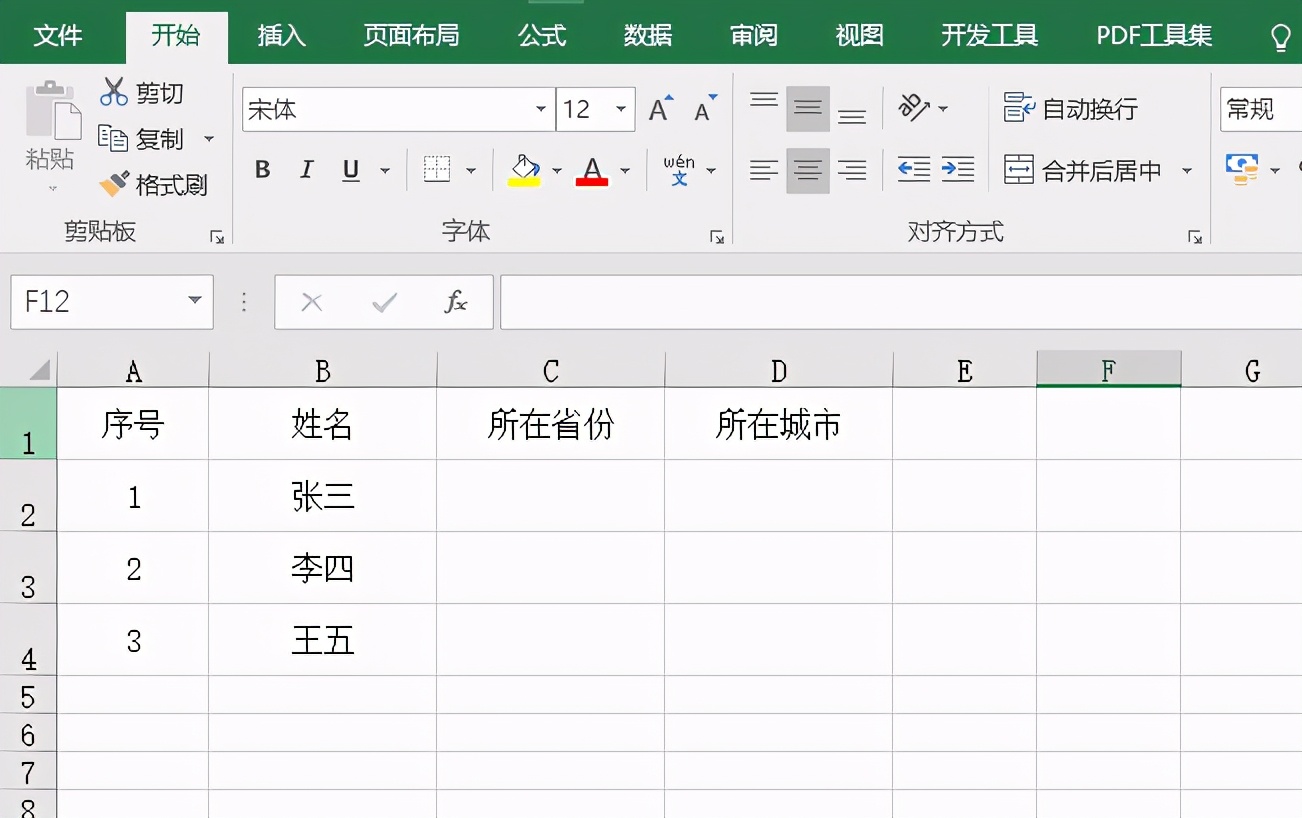Select the cell containing 张三
1302x818 pixels.
[323, 496]
